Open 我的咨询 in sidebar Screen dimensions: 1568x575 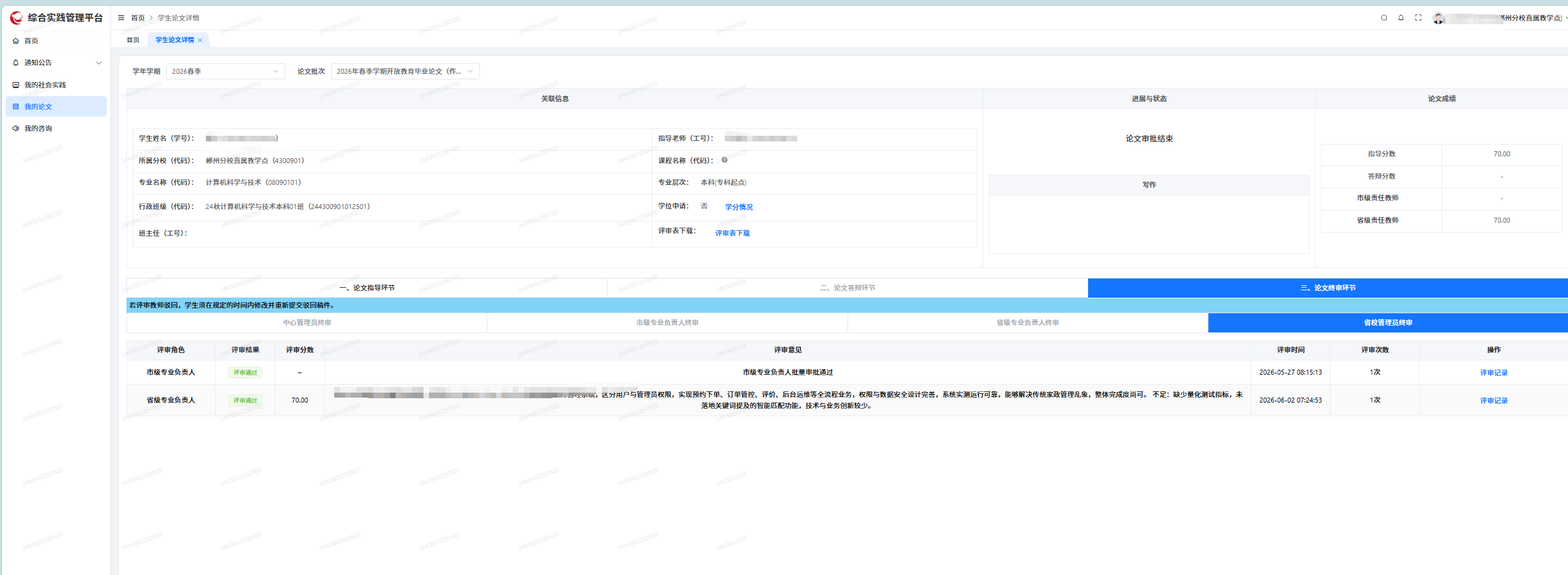point(56,128)
